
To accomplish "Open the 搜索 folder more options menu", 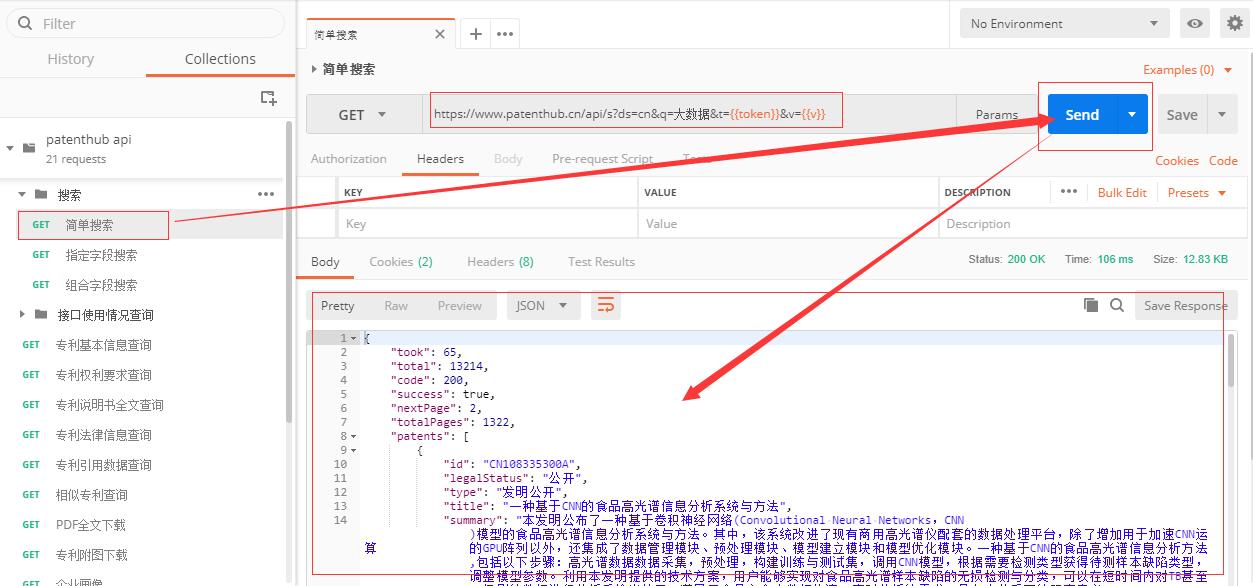I will (266, 194).
